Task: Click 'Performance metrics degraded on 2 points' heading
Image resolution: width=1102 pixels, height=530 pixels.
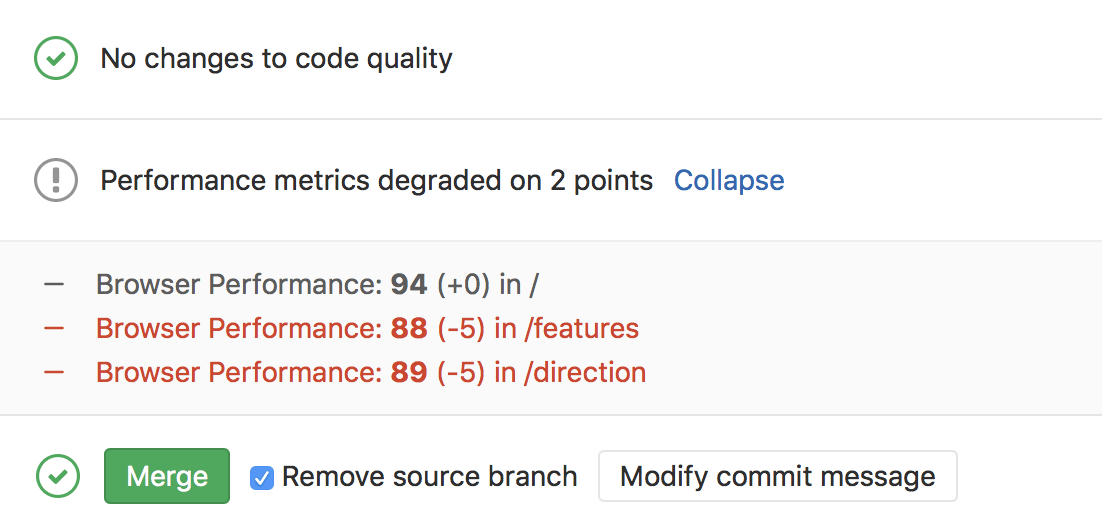Action: pos(377,181)
